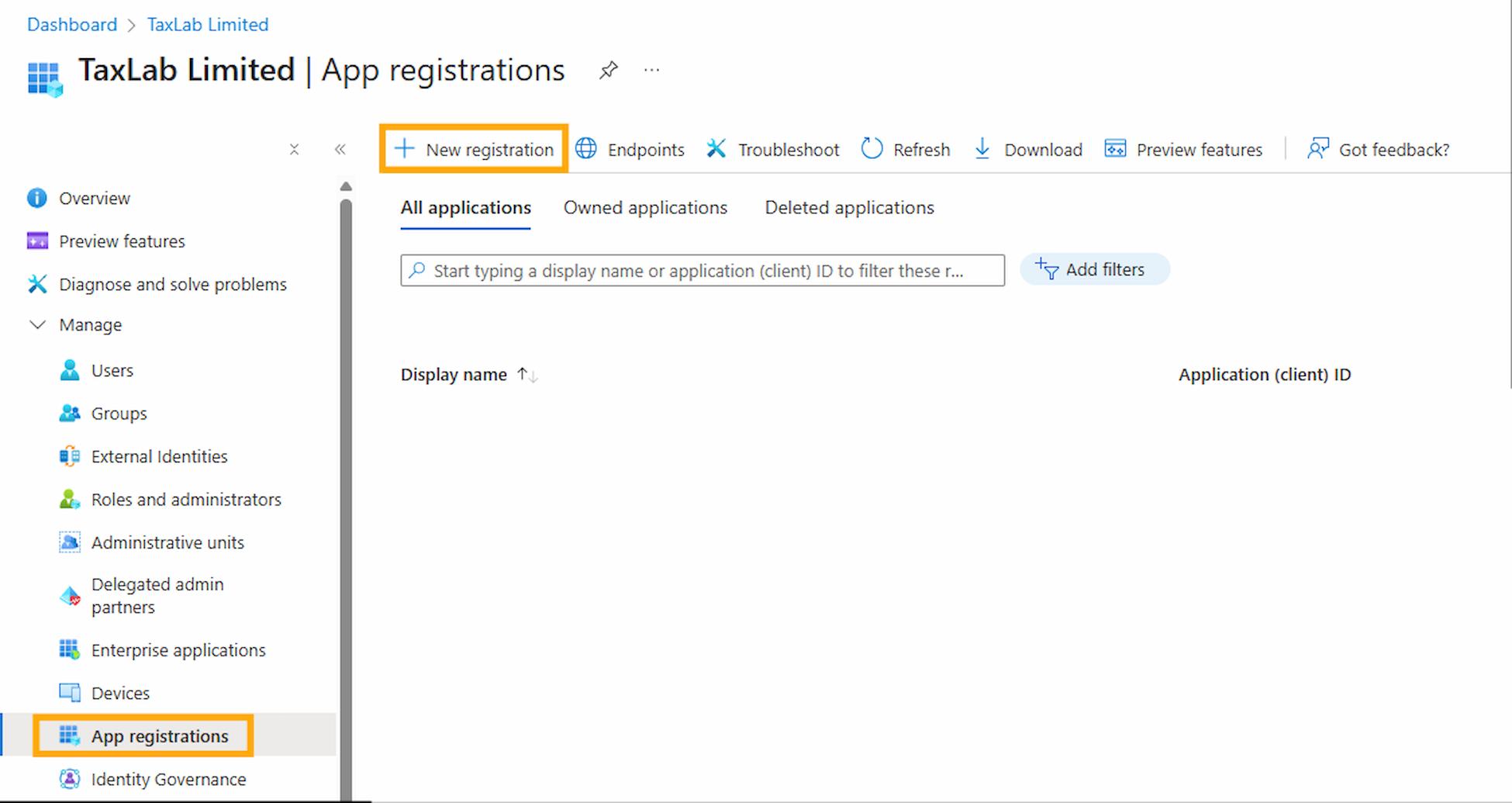
Task: Click the Troubleshoot toolbar label
Action: 789,150
